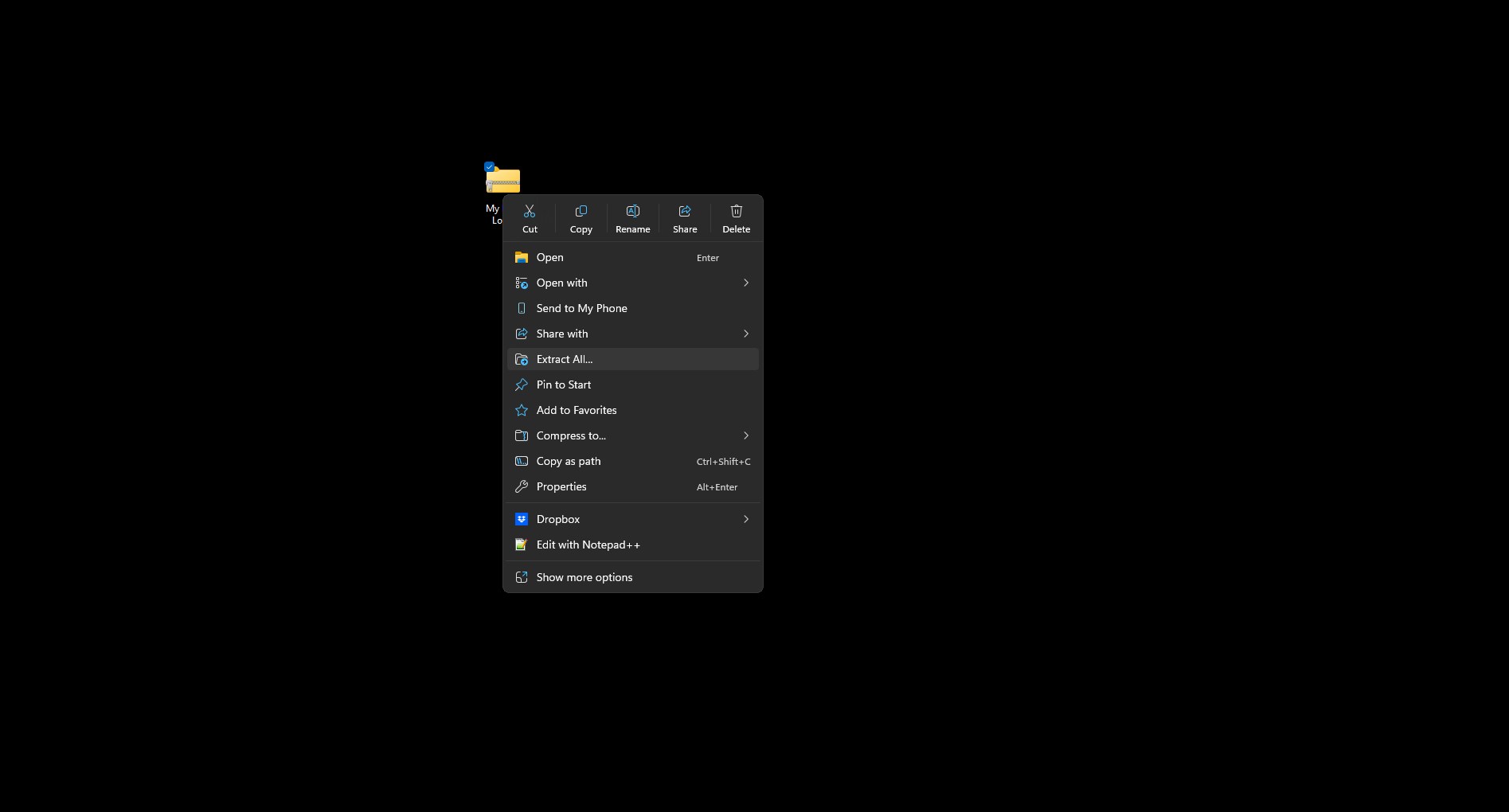Viewport: 1509px width, 812px height.
Task: Select the Delete trash icon
Action: coord(735,210)
